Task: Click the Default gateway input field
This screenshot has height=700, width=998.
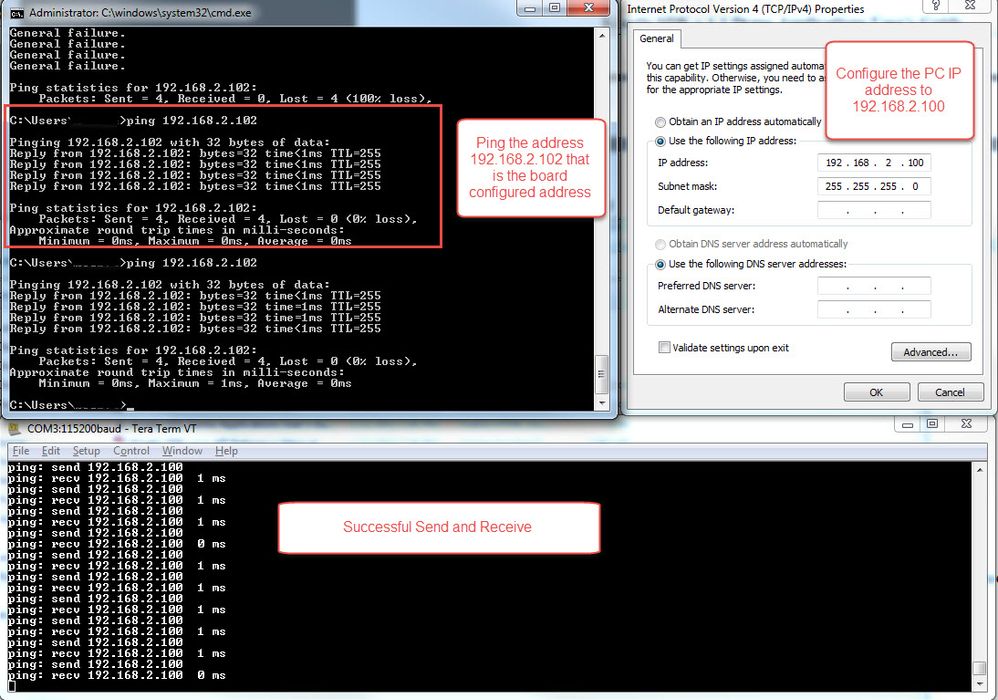Action: click(874, 210)
